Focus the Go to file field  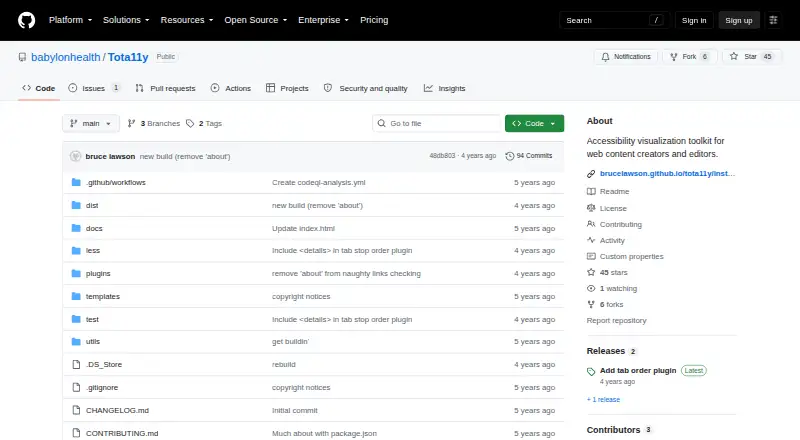click(437, 124)
